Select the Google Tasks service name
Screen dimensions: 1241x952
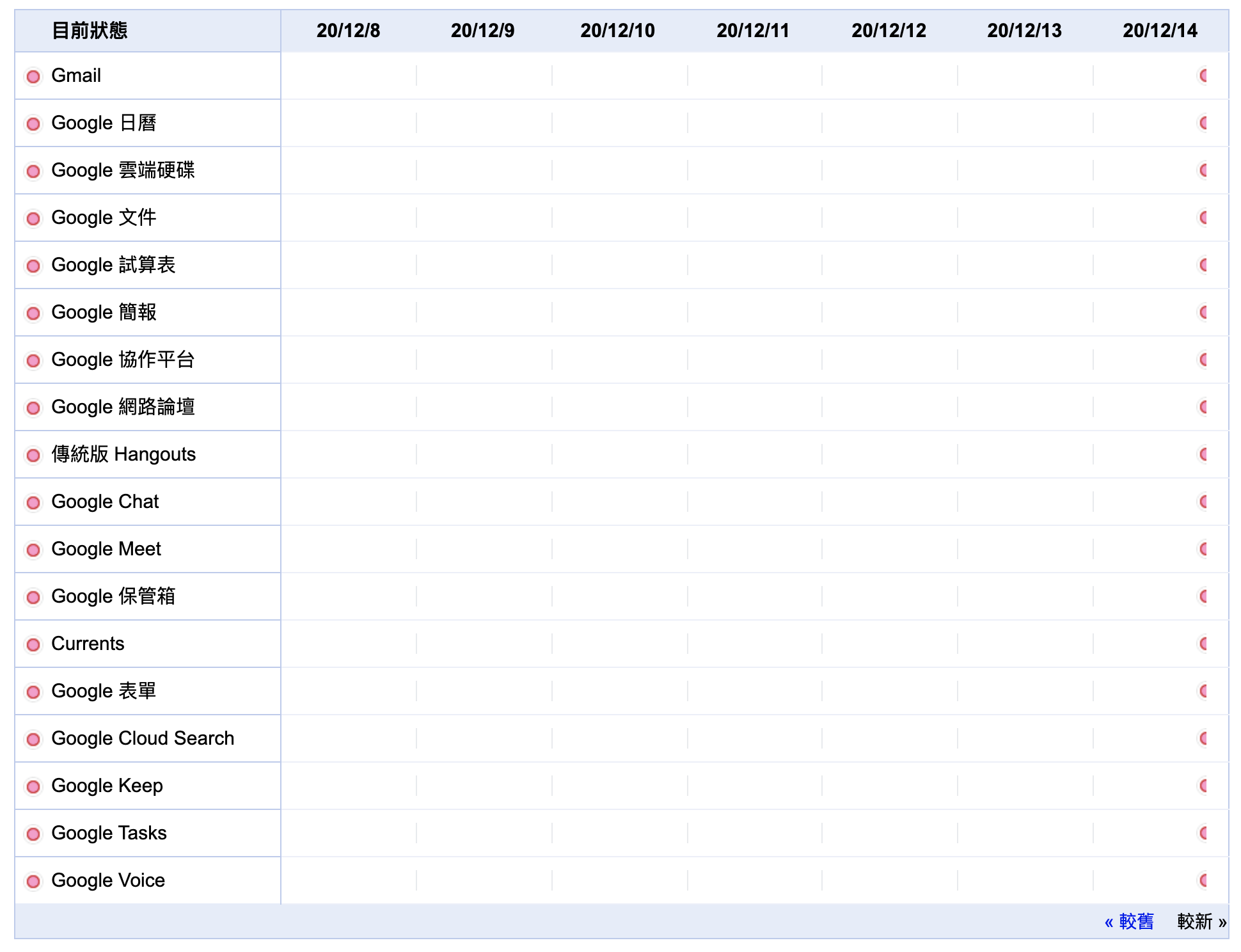[x=109, y=833]
